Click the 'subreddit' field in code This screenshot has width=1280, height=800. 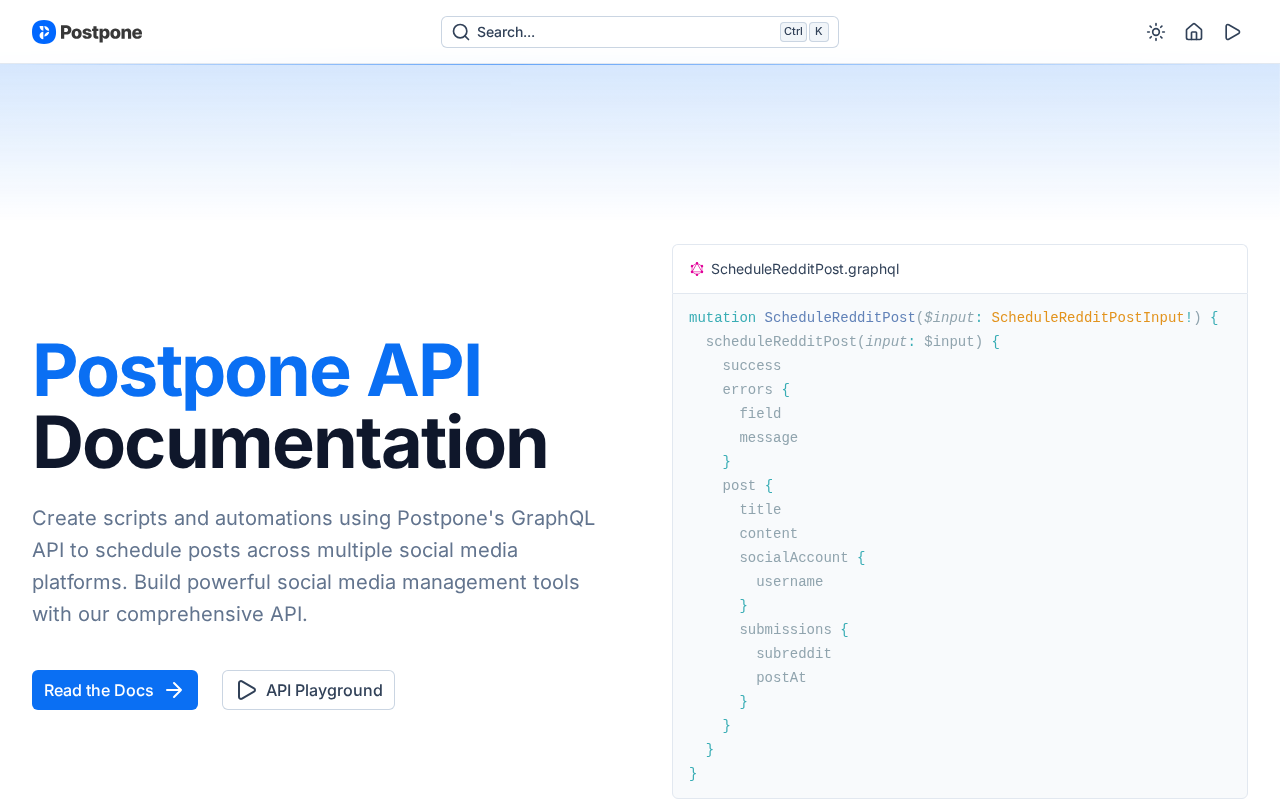click(x=794, y=654)
